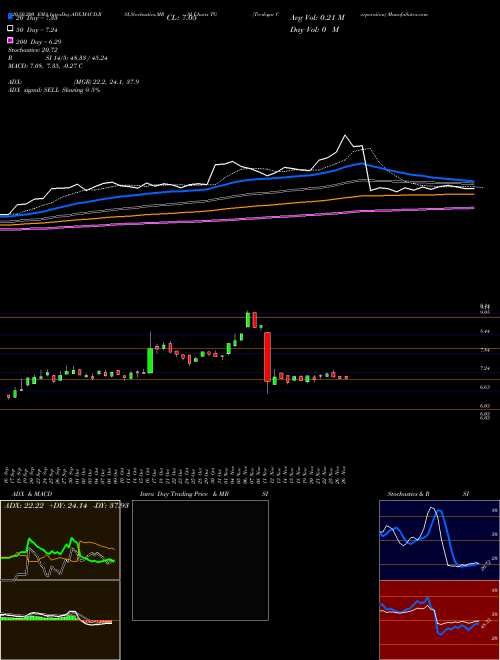The width and height of the screenshot is (500, 660).
Task: Click the red RSI chart panel
Action: click(439, 620)
